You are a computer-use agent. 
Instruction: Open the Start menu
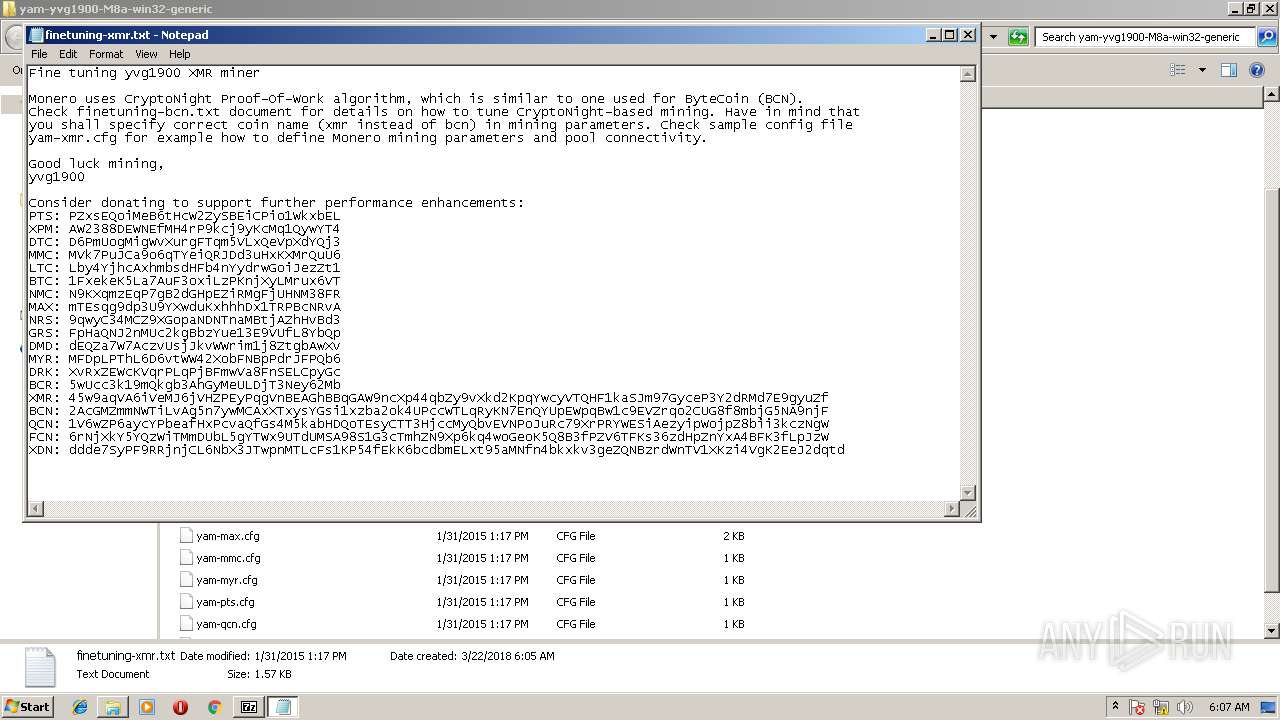click(x=28, y=706)
